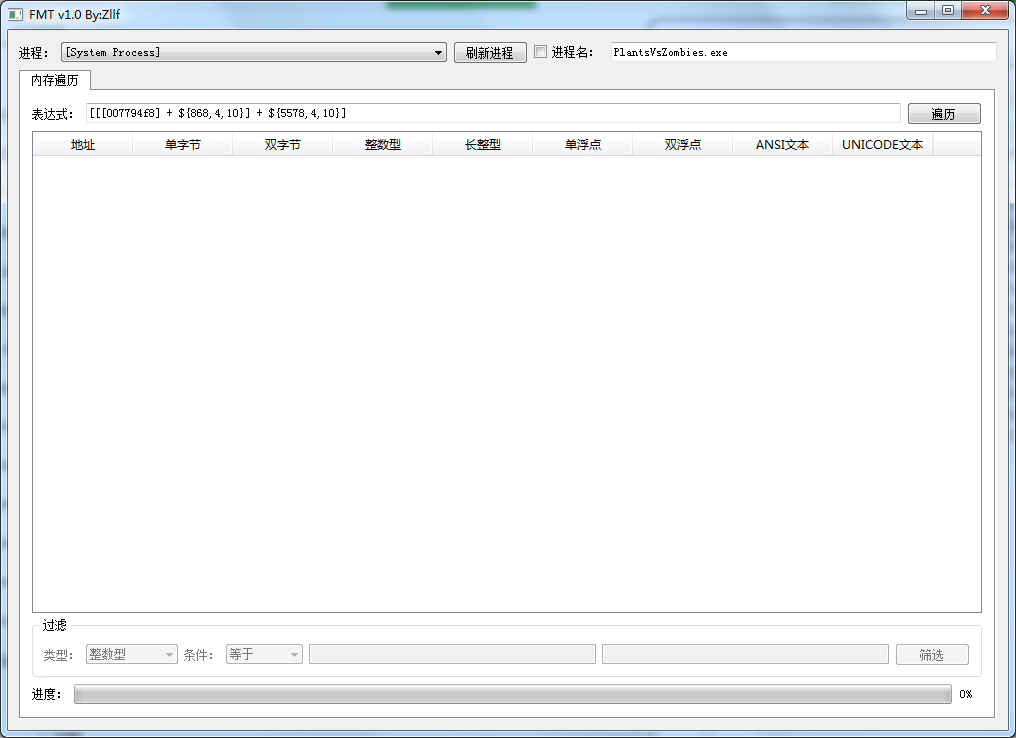Click the FMT icon in the title bar
This screenshot has width=1016, height=738.
click(13, 12)
